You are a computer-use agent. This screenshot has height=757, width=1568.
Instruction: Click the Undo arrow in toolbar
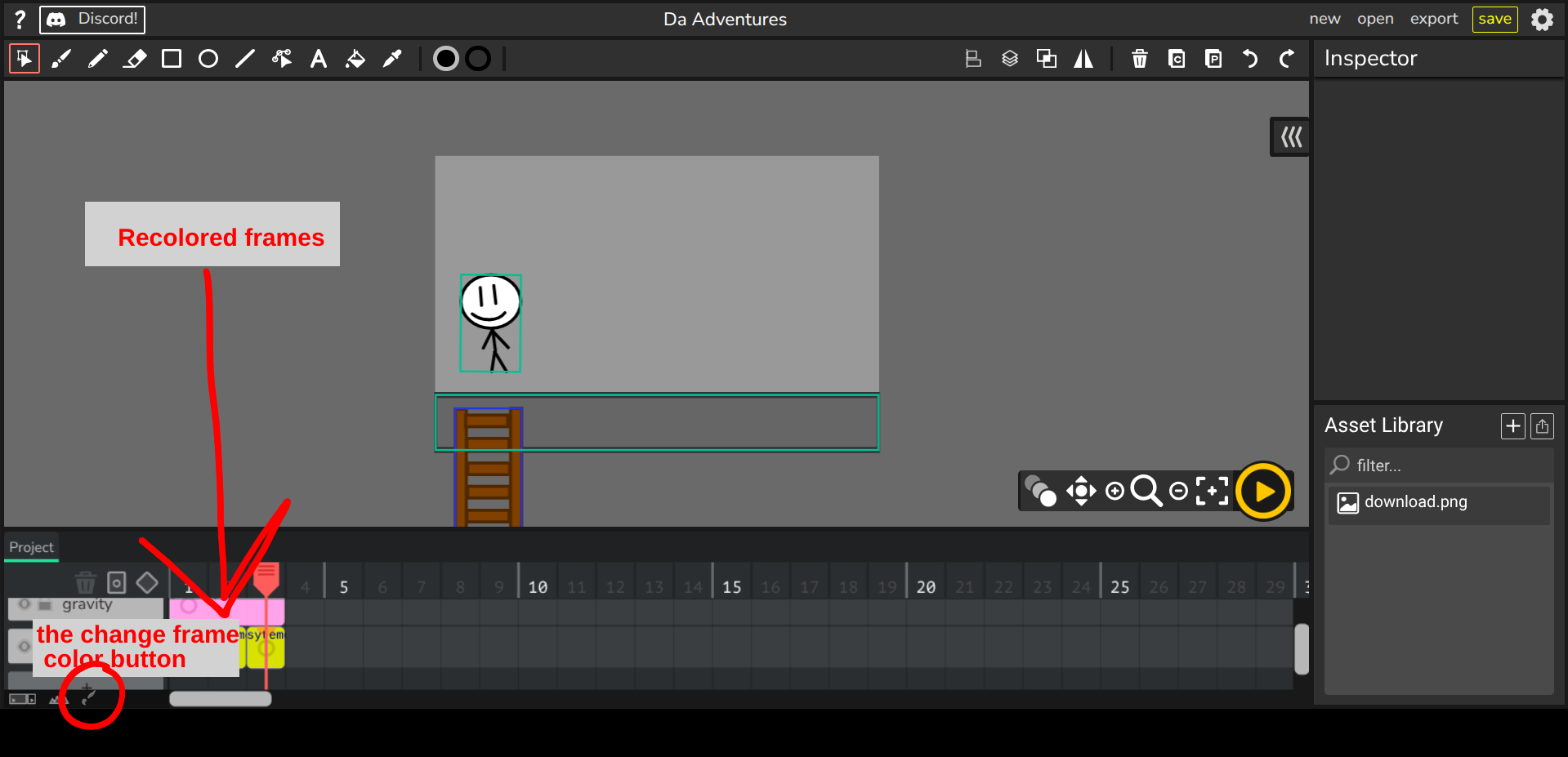pos(1250,59)
